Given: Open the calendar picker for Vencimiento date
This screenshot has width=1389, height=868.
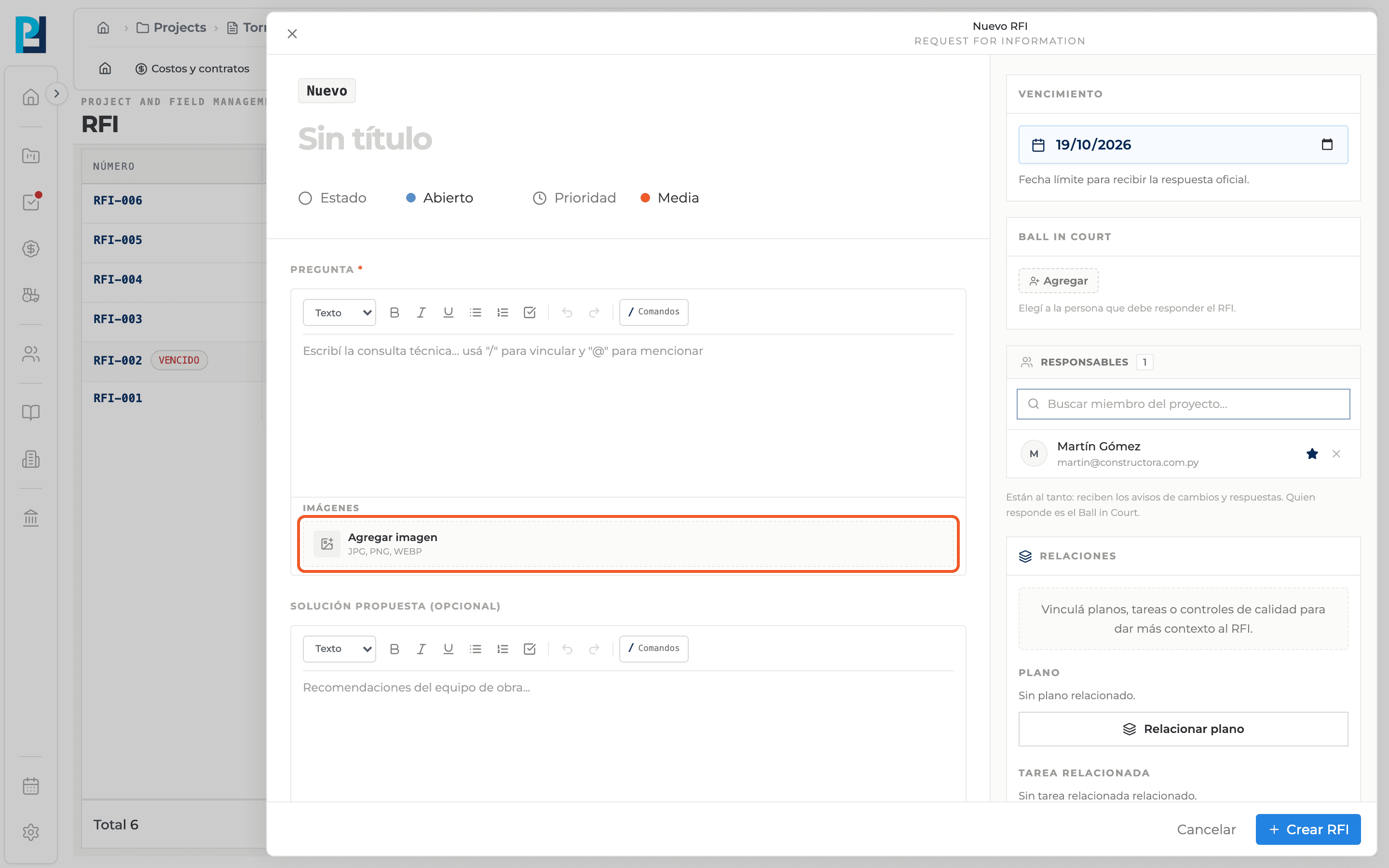Looking at the screenshot, I should 1326,144.
